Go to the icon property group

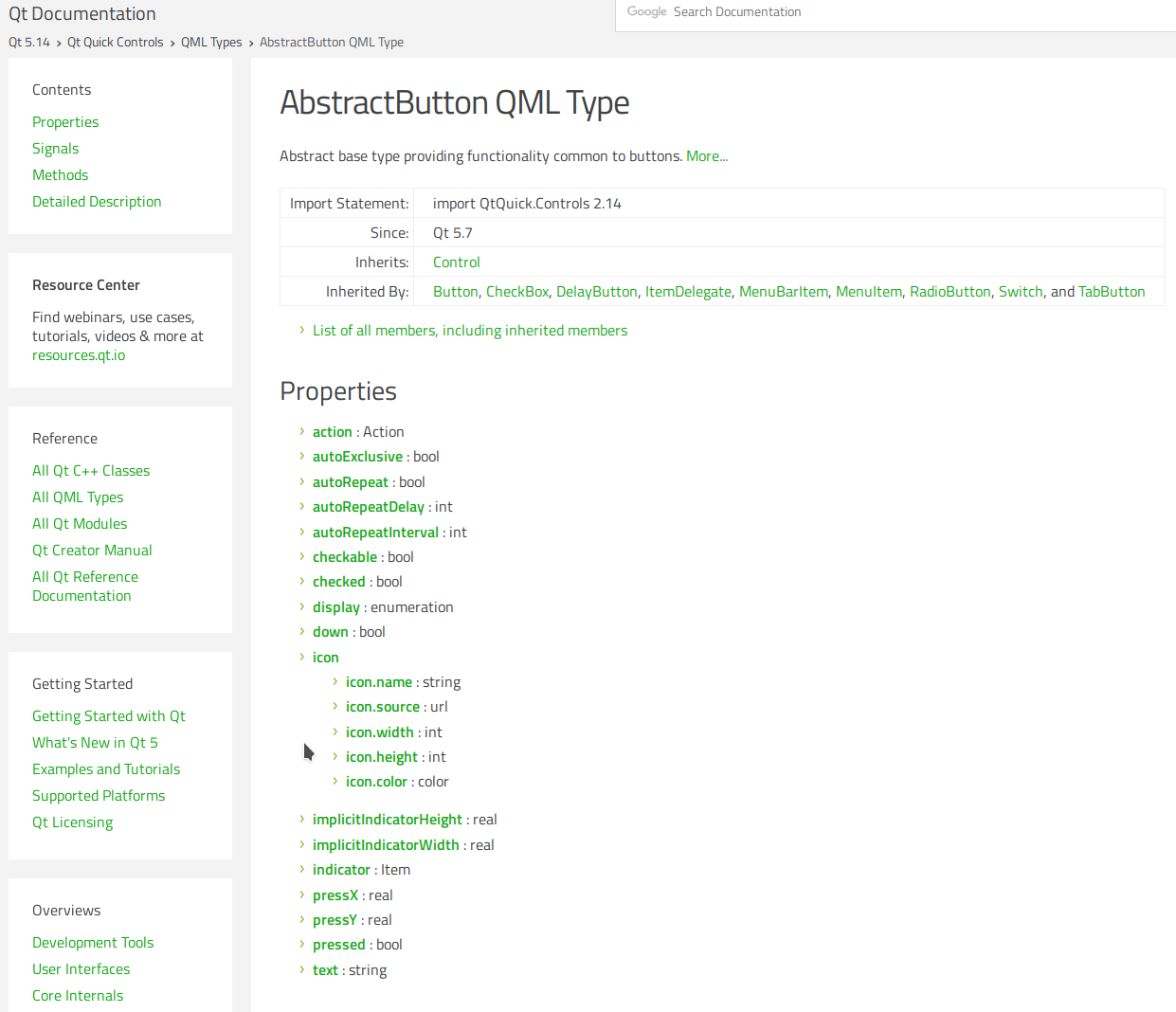click(326, 658)
